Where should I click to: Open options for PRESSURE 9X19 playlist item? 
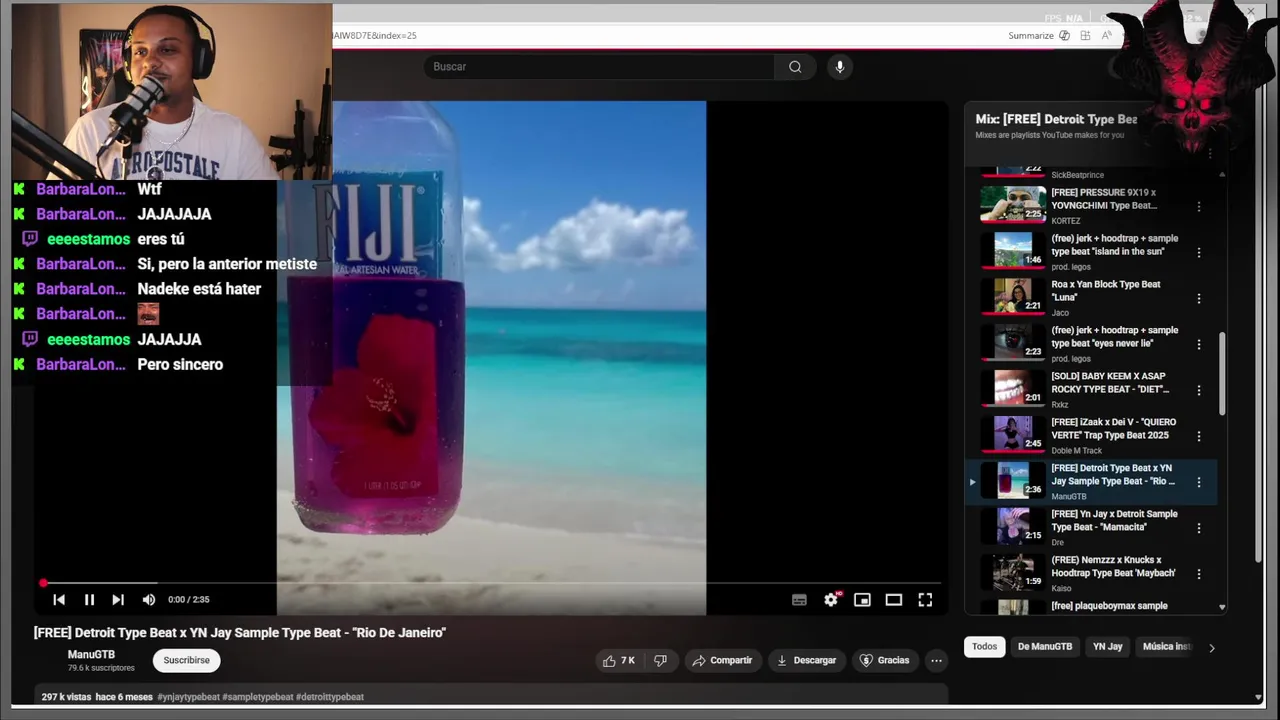pos(1199,207)
